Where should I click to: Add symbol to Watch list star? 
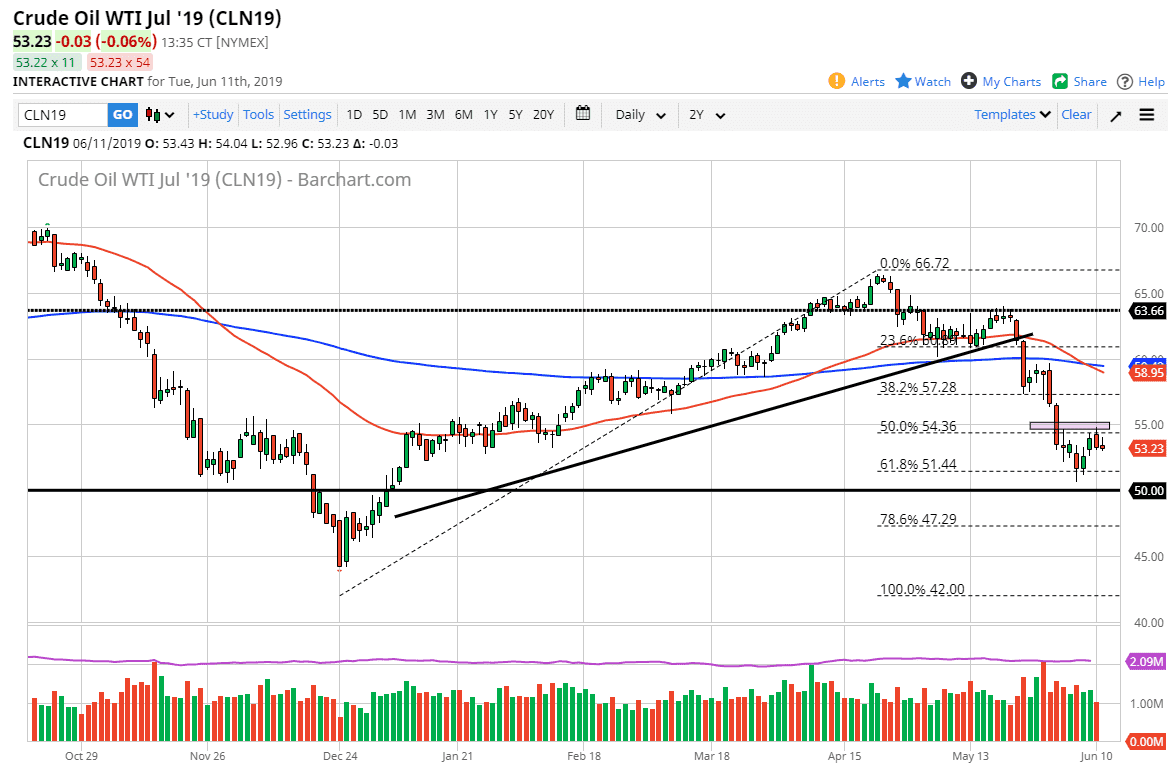pyautogui.click(x=903, y=81)
